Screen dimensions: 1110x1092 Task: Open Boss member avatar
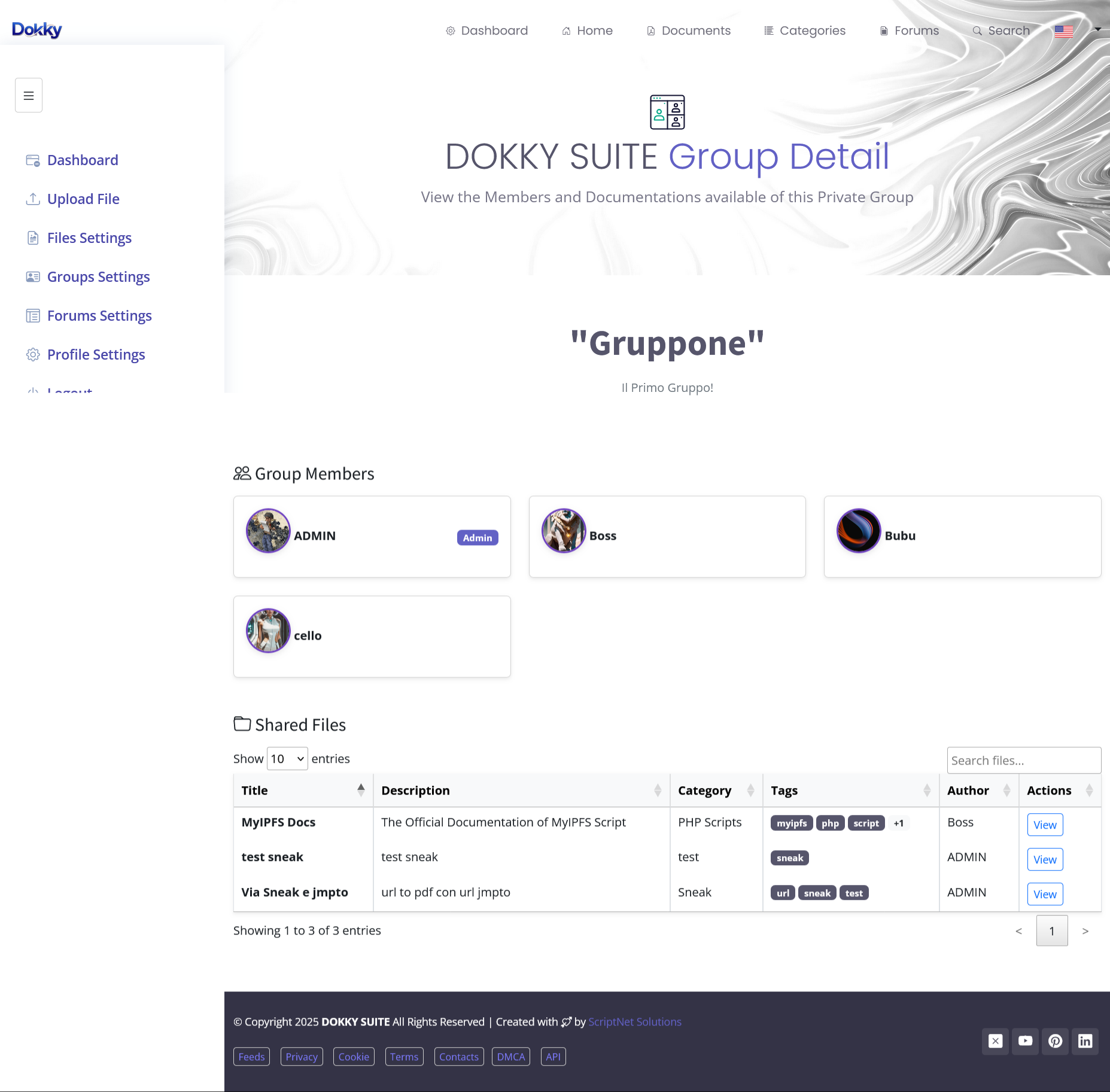(564, 531)
